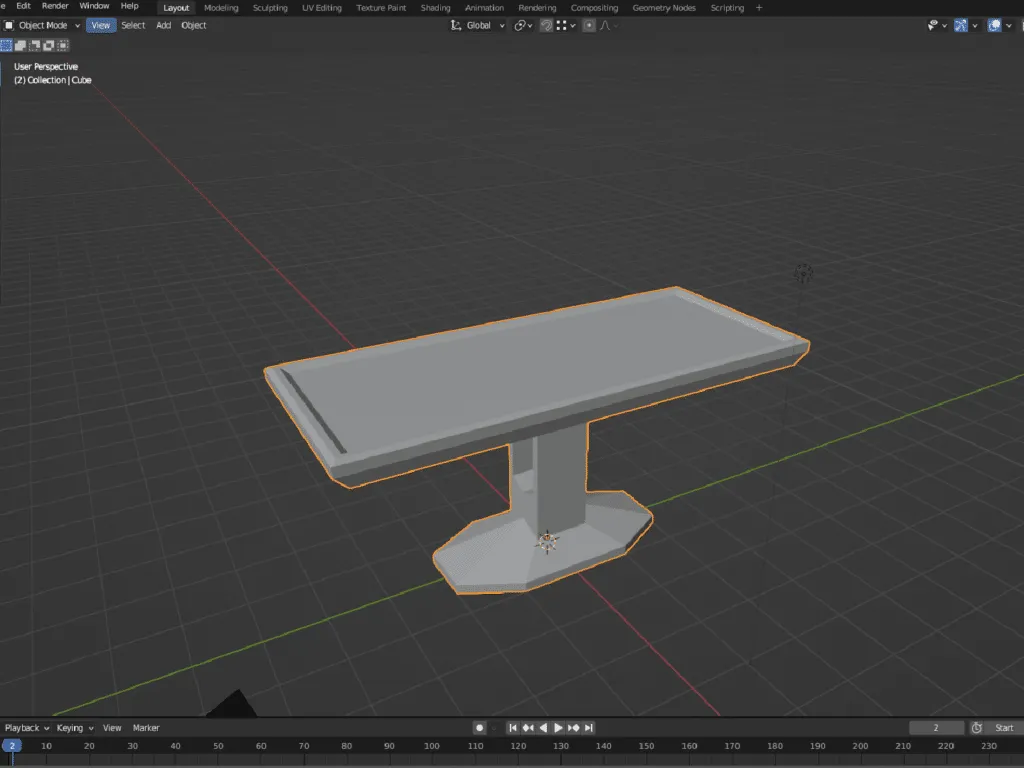Switch to the Modeling workspace tab
Screen dimensions: 1024x768
pyautogui.click(x=221, y=7)
